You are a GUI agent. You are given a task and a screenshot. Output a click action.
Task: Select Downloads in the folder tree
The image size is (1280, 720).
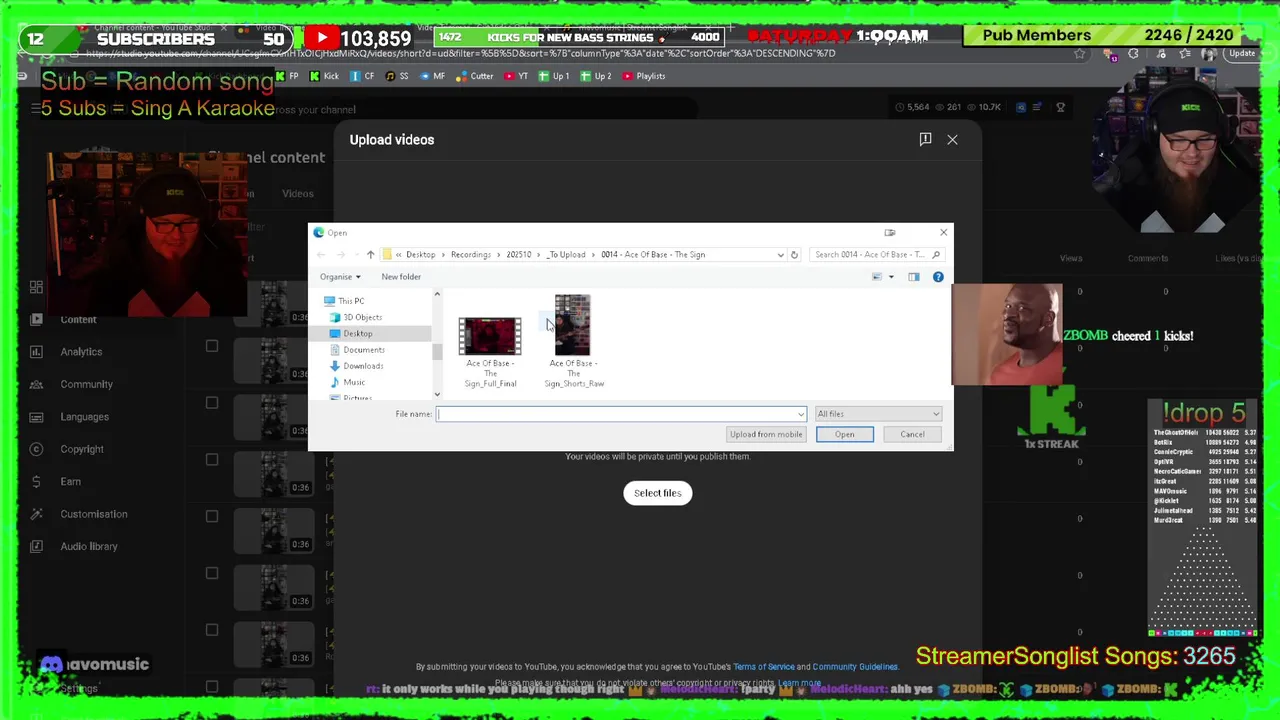pos(356,366)
